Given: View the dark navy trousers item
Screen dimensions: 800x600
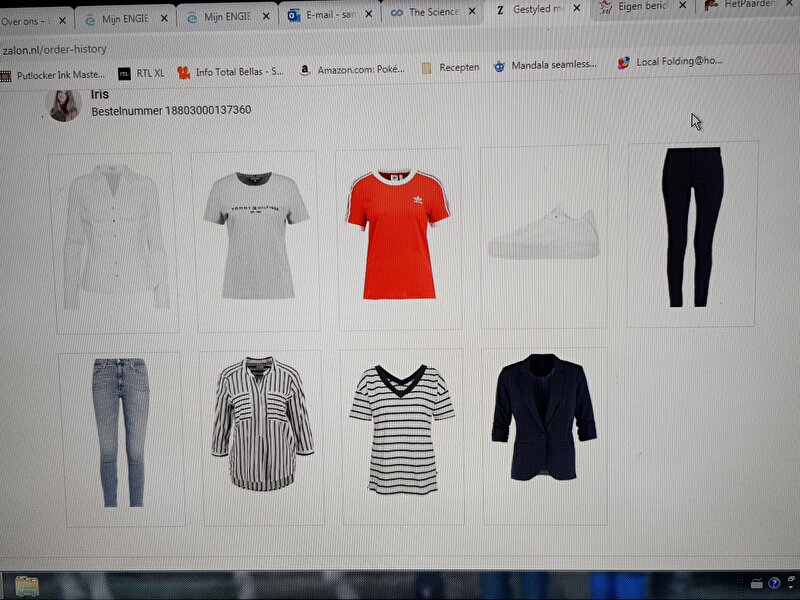Looking at the screenshot, I should (692, 229).
